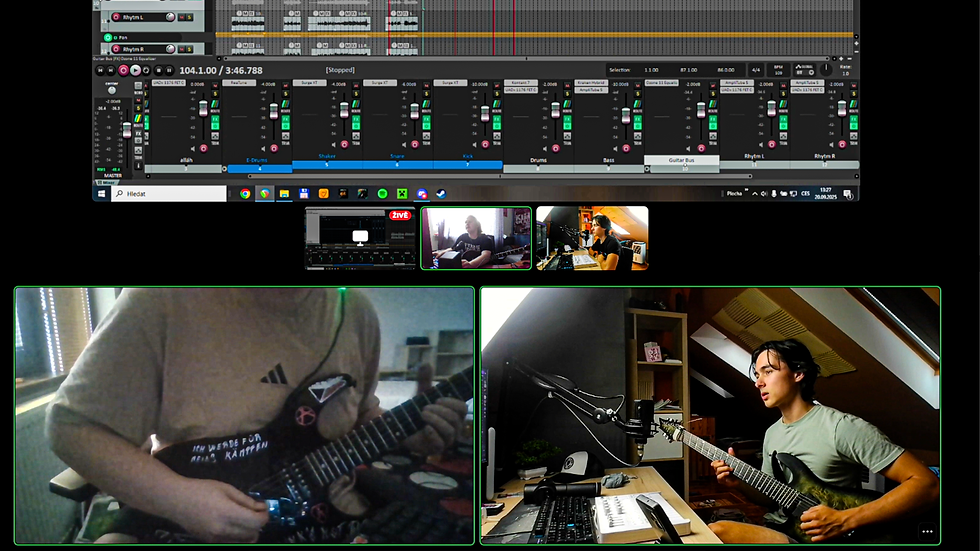Screen dimensions: 980x551
Task: Select the Guitar Bus strip name label
Action: [682, 160]
